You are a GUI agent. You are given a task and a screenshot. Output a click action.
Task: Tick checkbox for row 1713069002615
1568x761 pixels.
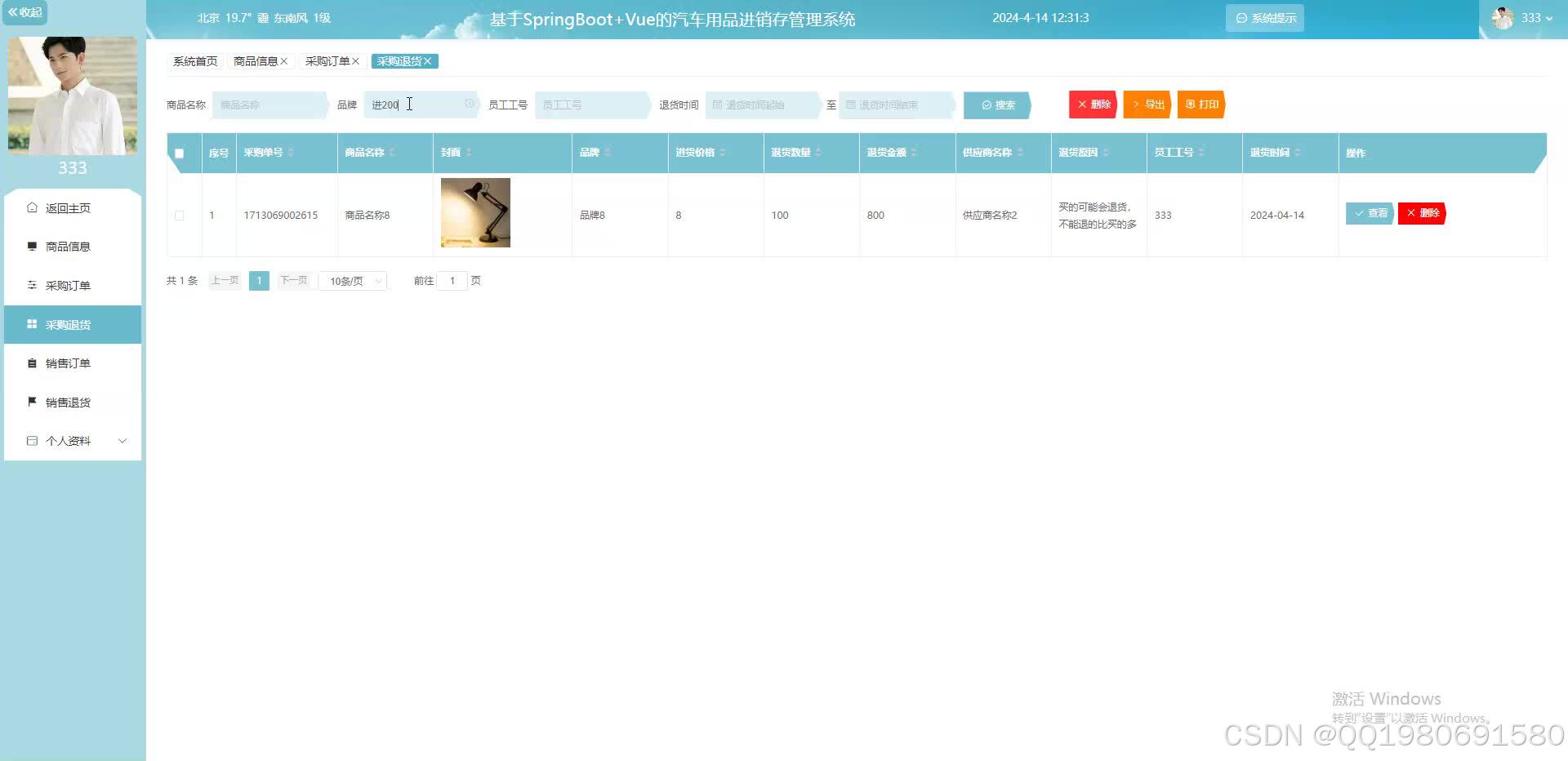tap(180, 216)
